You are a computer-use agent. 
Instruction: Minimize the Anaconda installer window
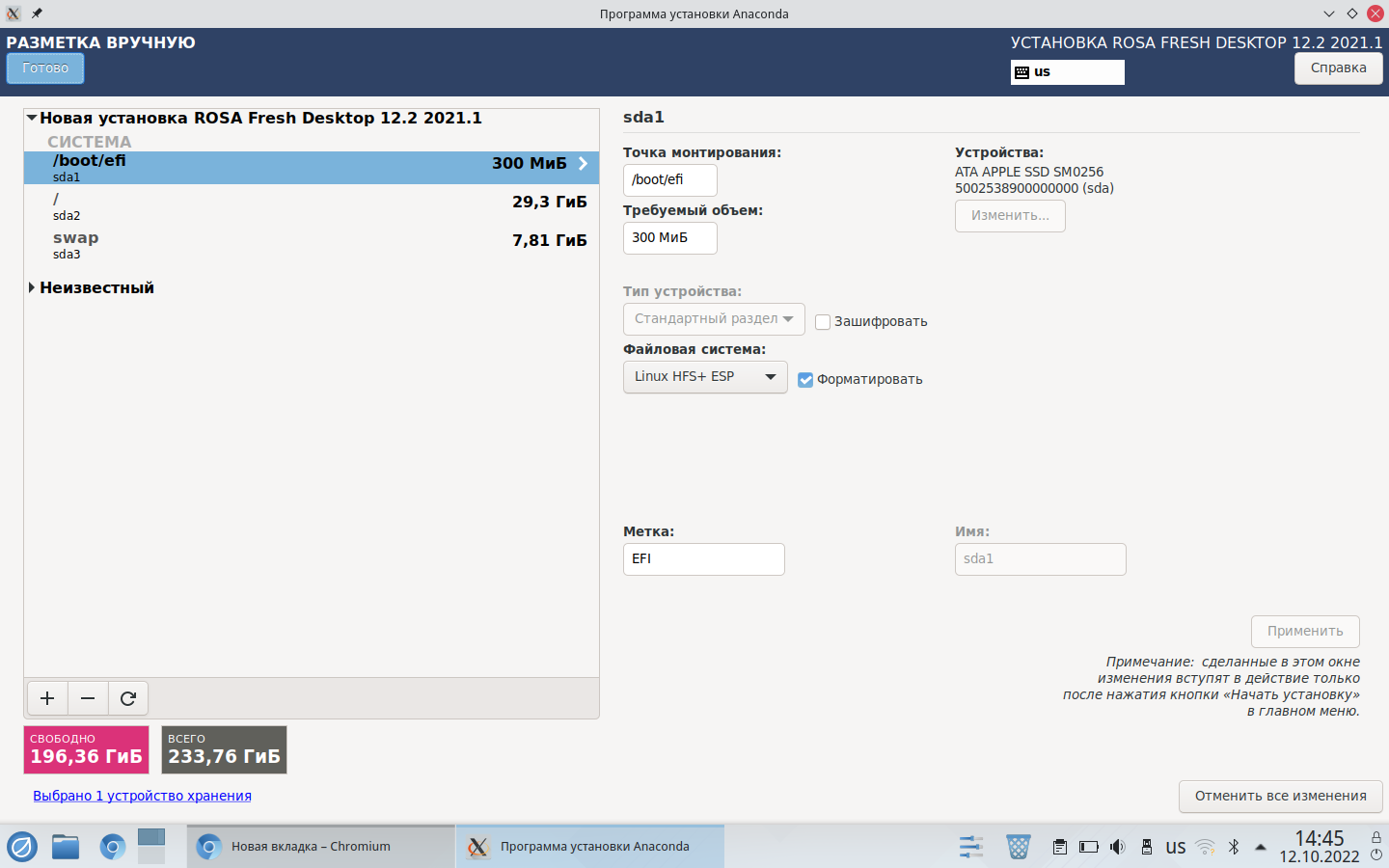tap(1329, 14)
